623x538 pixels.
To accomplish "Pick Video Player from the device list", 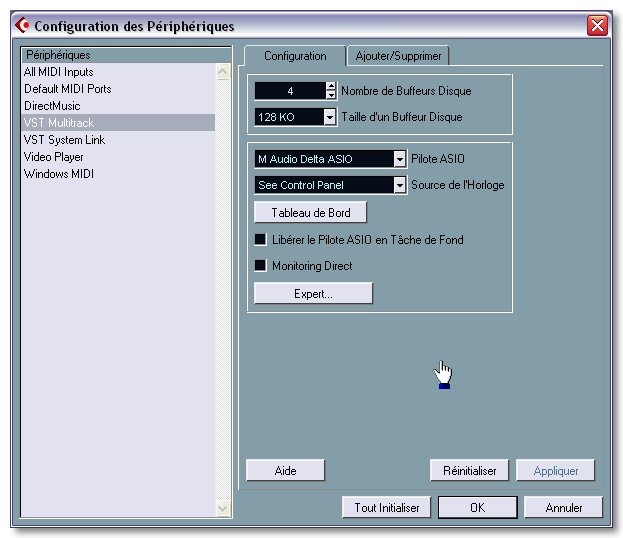I will [118, 157].
